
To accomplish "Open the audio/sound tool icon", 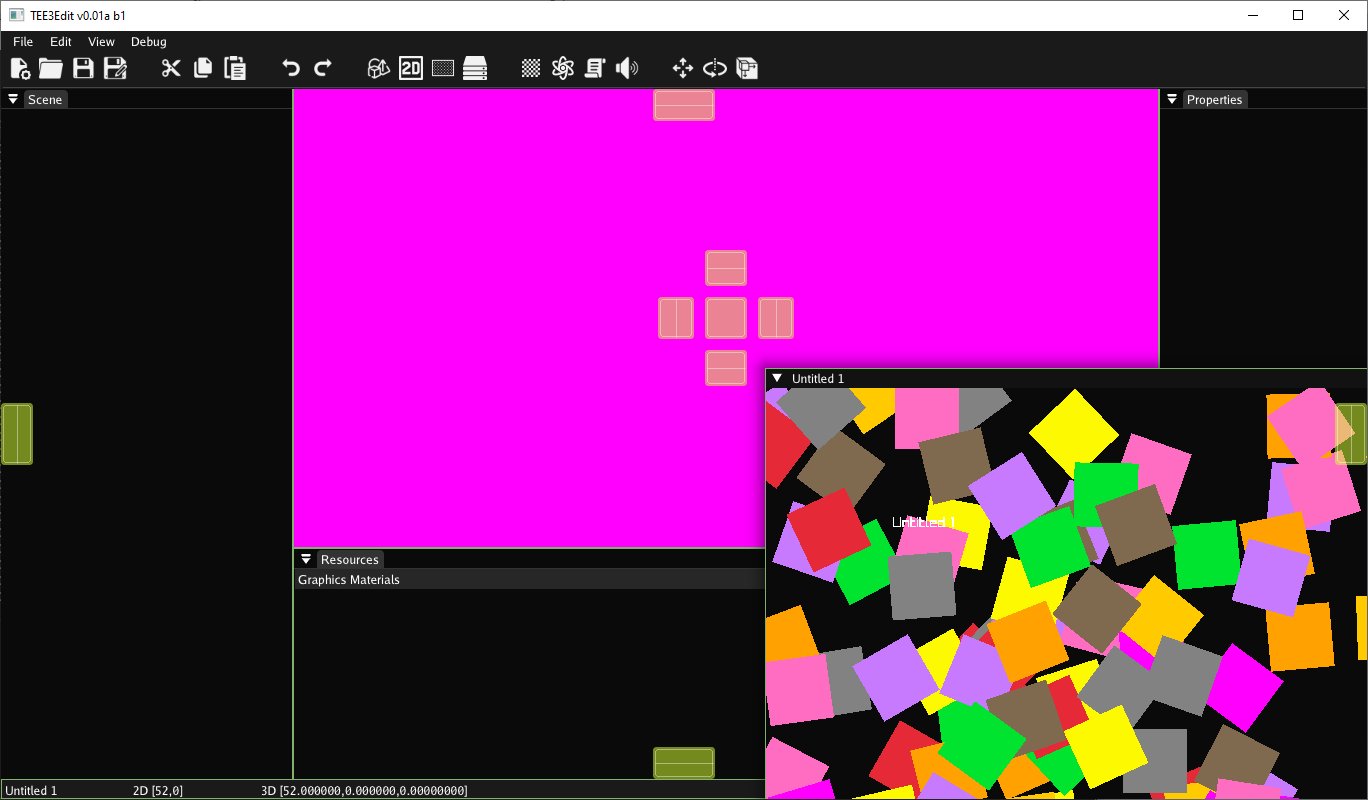I will [x=627, y=68].
